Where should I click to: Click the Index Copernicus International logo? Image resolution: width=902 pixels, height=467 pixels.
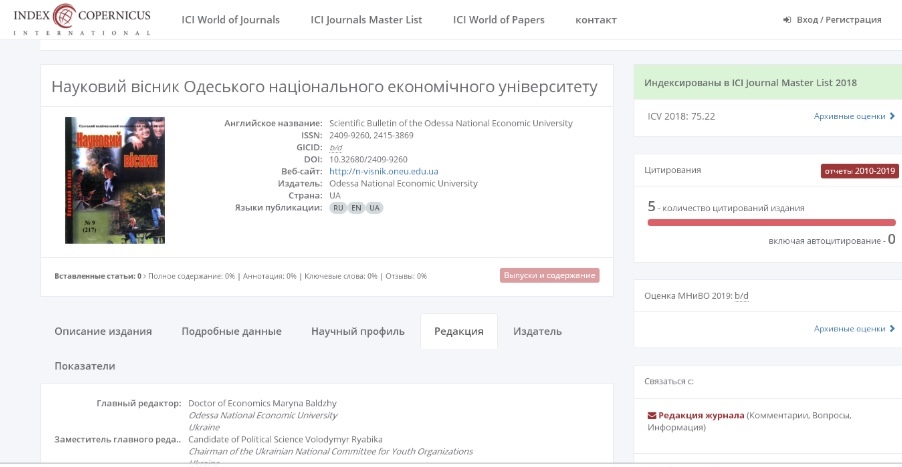pyautogui.click(x=81, y=20)
